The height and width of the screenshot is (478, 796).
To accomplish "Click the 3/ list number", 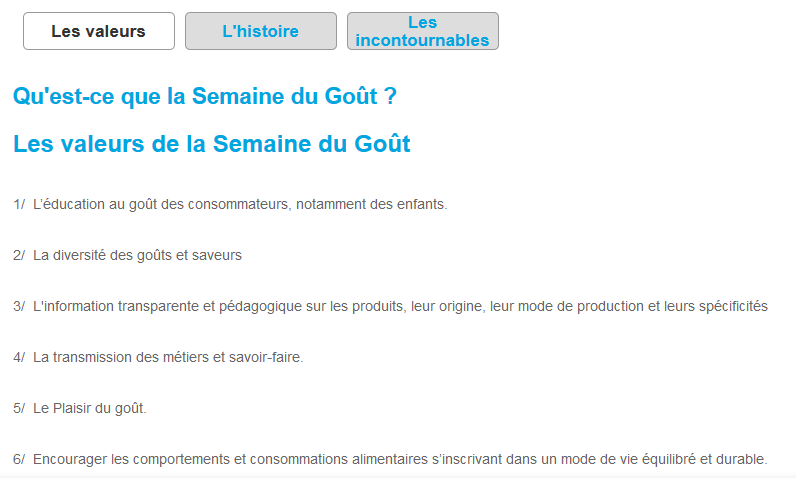I will click(x=19, y=306).
